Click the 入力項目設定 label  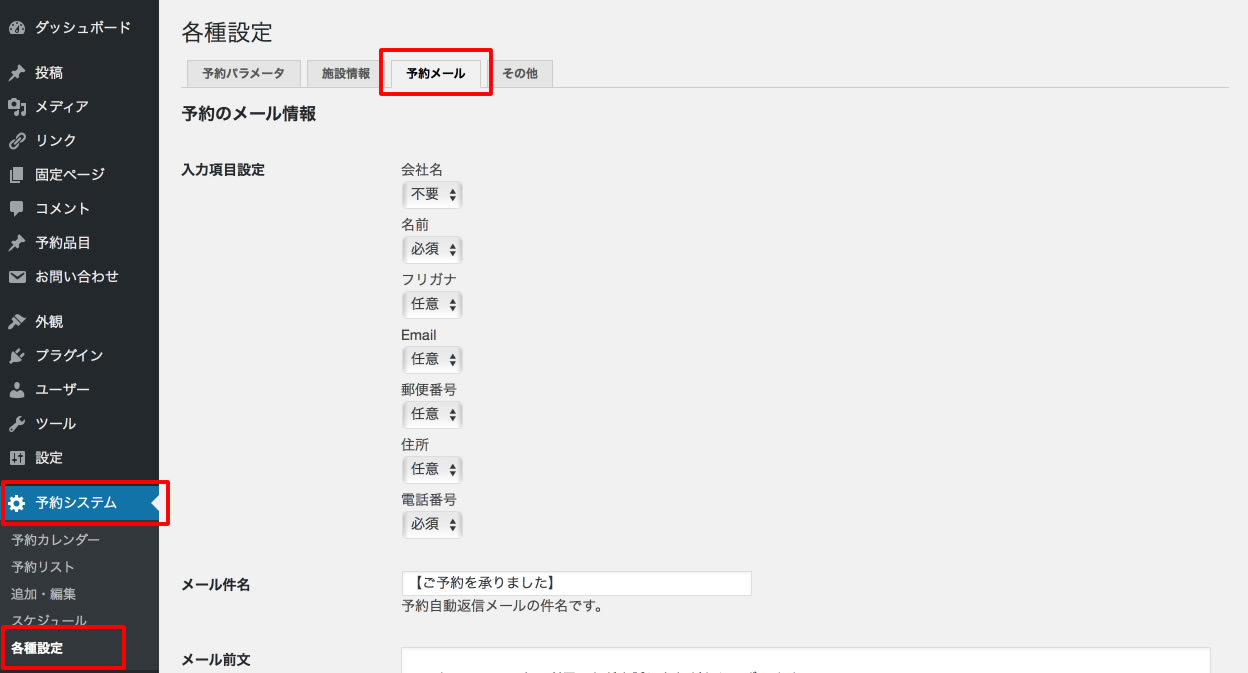tap(223, 170)
